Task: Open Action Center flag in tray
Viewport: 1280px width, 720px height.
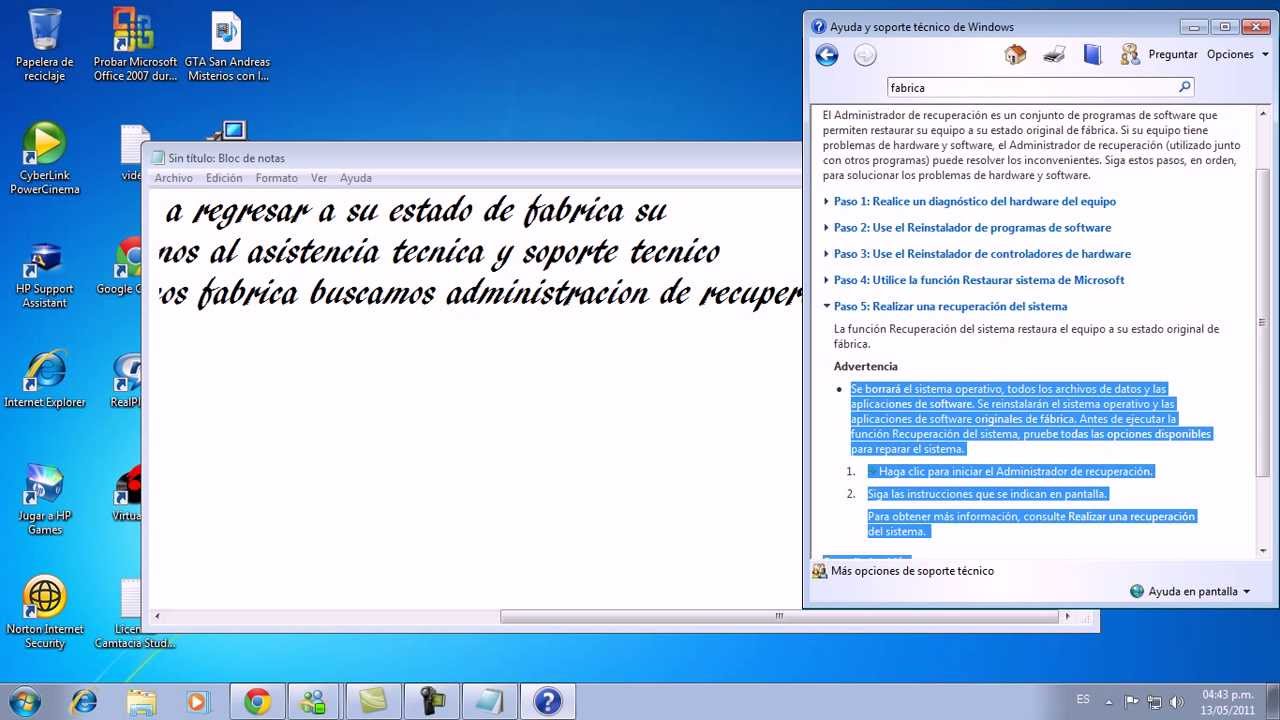Action: (1131, 702)
